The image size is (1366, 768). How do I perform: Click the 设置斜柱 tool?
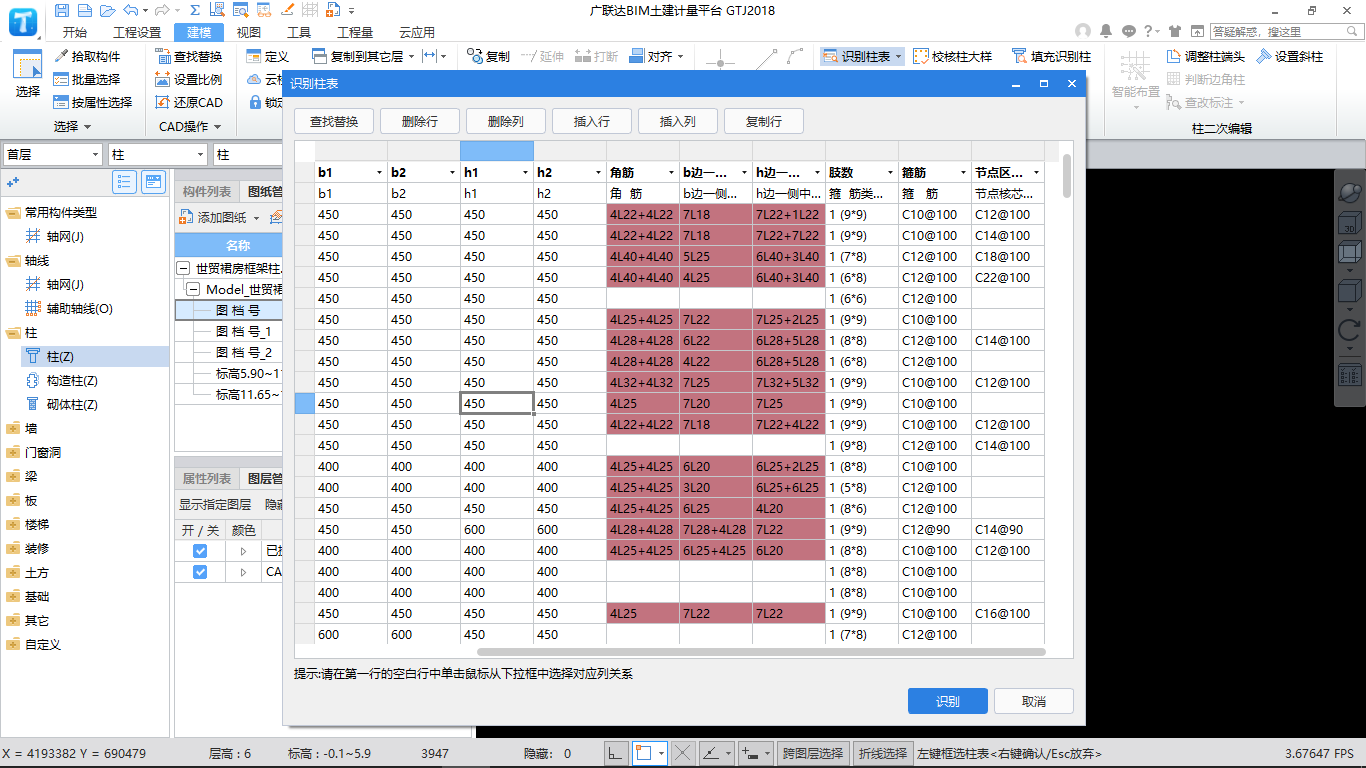point(1290,57)
